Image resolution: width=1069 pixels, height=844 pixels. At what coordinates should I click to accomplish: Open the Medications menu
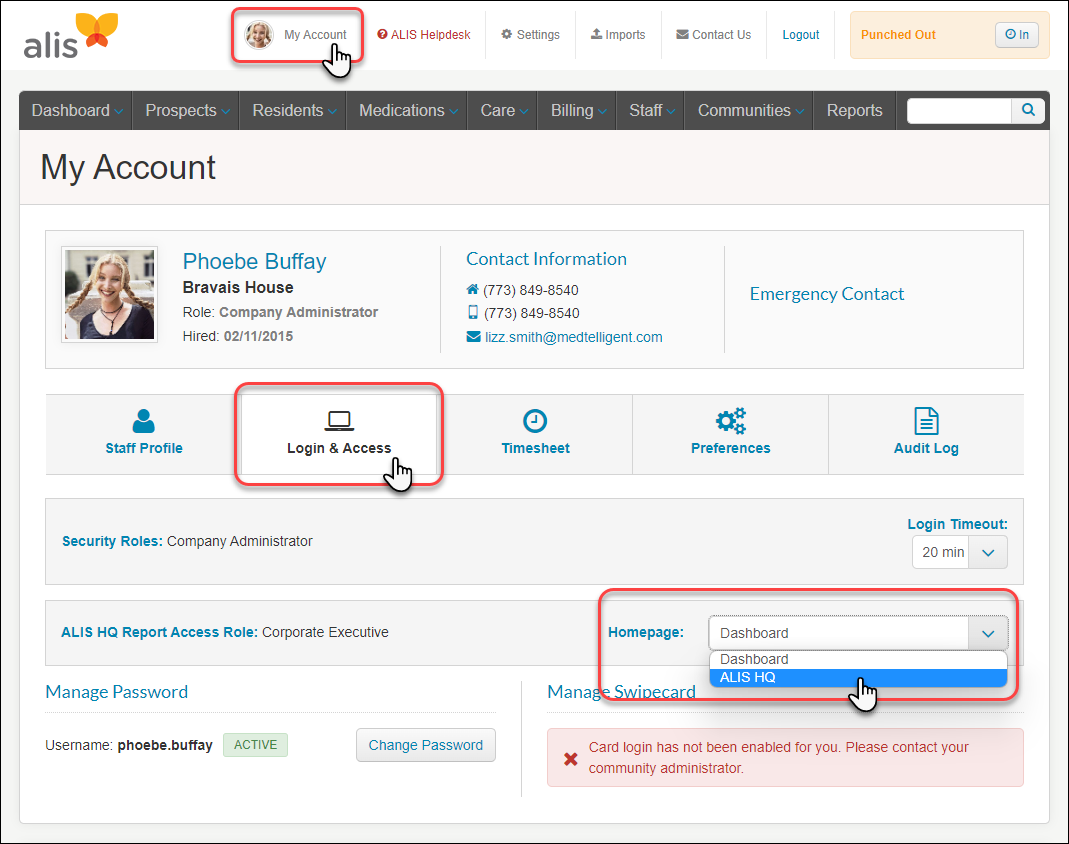tap(406, 111)
